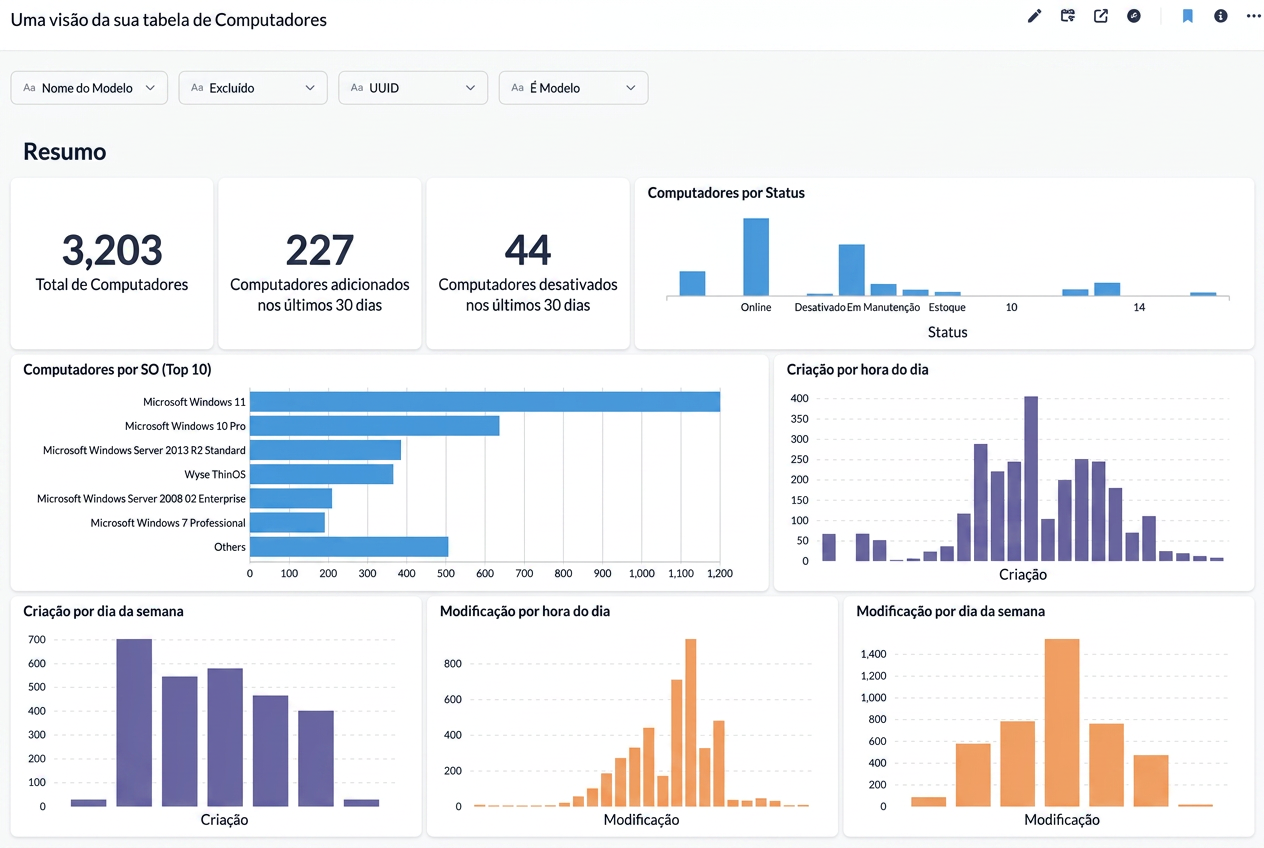Select the Online bar in the Status chart
Screen dimensions: 1264x848
coord(756,257)
